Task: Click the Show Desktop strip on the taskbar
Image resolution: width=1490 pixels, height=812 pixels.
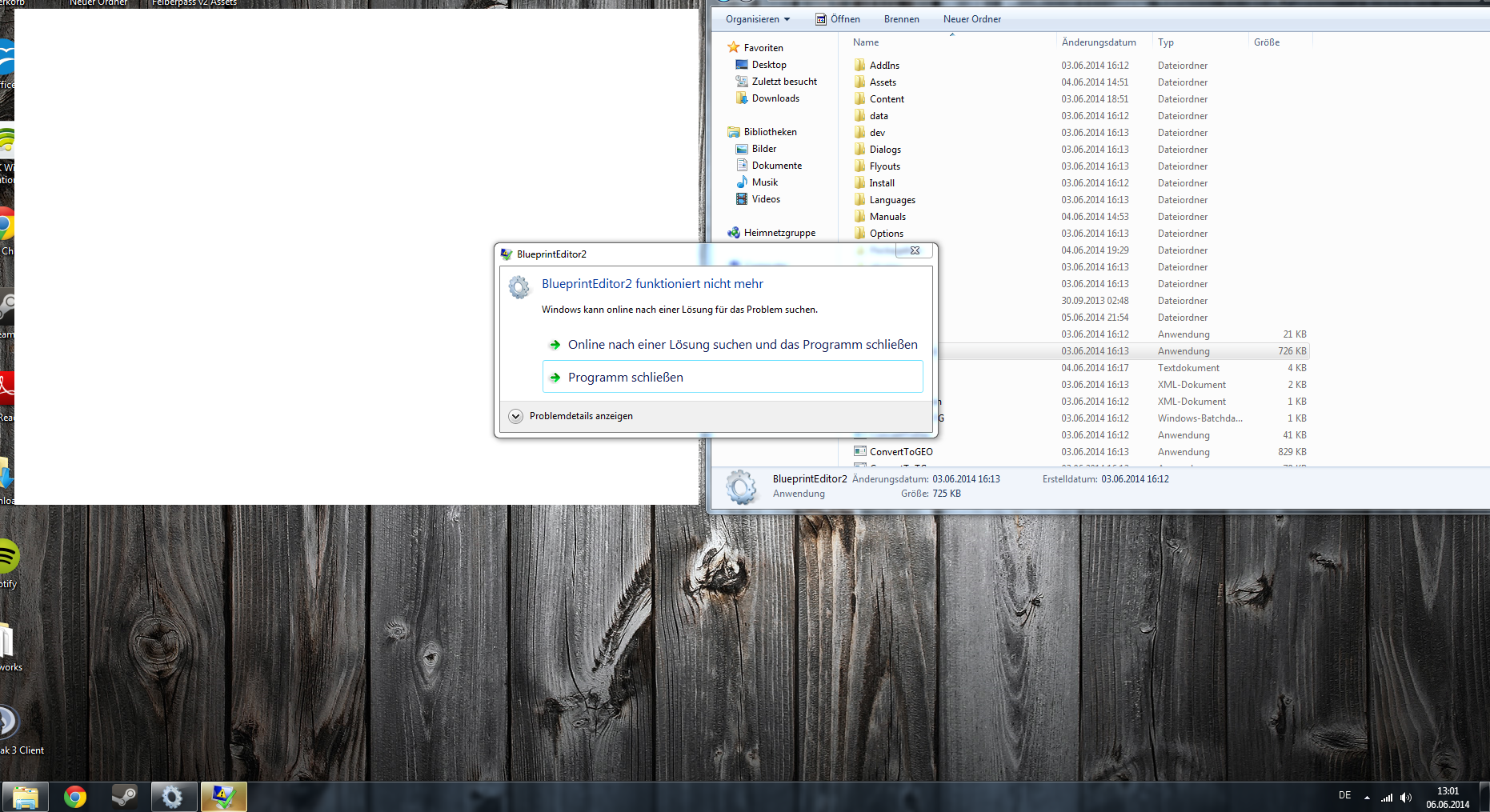Action: pos(1484,797)
